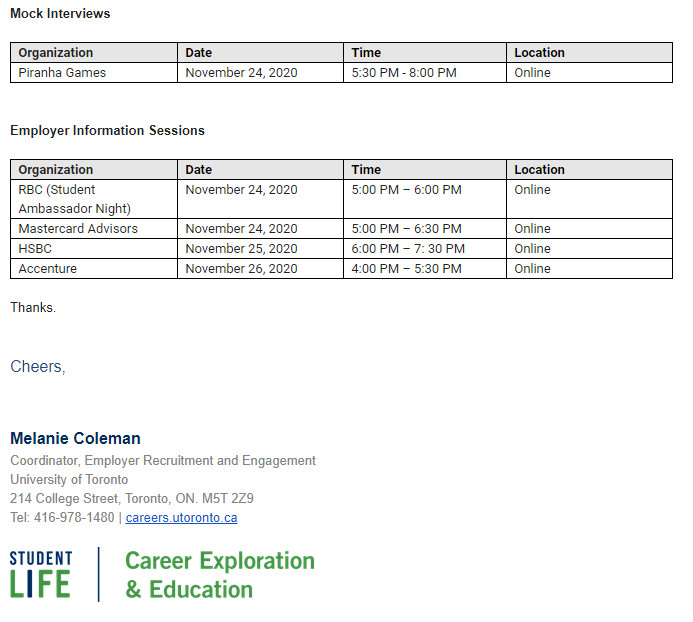Click the 'Accenture' organization cell
Screen dimensions: 693x622
click(x=94, y=268)
